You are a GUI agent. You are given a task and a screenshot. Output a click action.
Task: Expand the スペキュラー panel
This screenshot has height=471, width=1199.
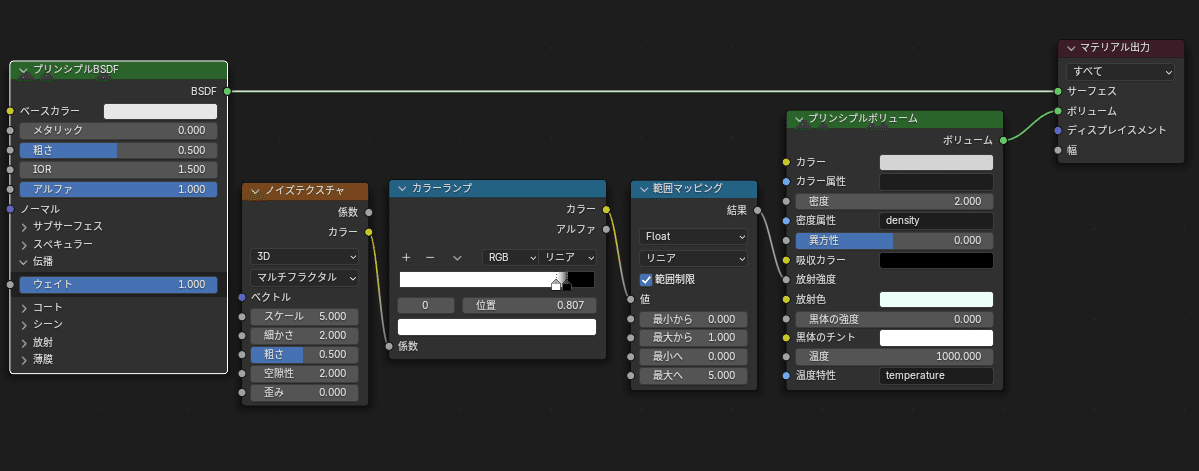coord(24,245)
